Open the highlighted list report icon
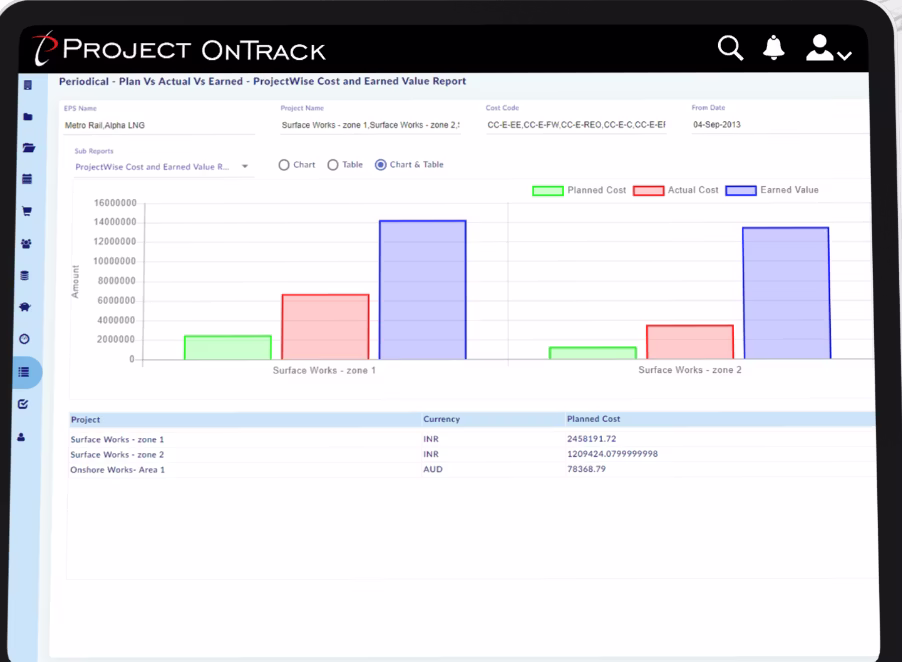The width and height of the screenshot is (902, 662). point(25,371)
